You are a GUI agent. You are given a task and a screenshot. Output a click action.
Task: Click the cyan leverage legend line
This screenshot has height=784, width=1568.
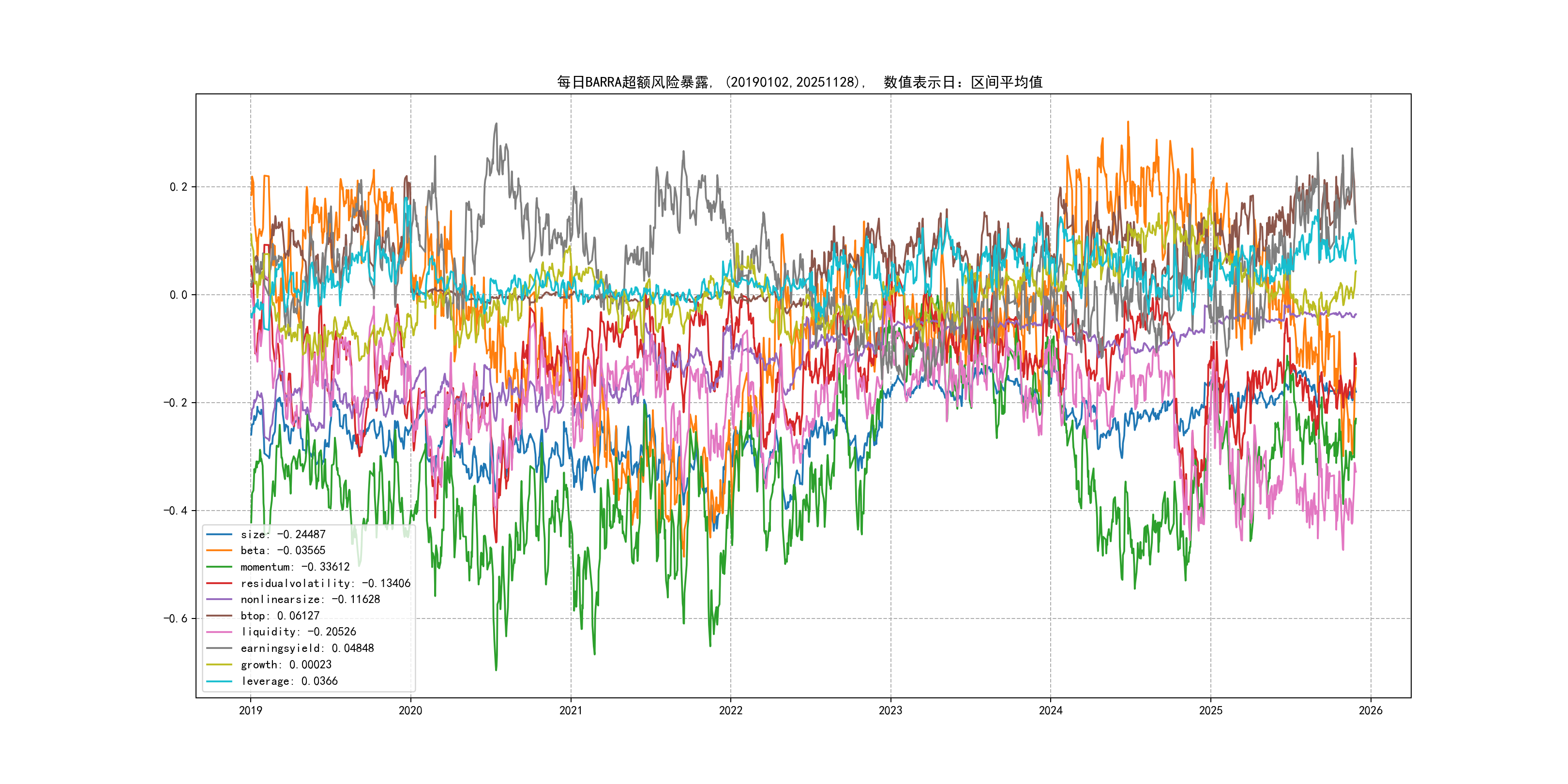[x=219, y=681]
